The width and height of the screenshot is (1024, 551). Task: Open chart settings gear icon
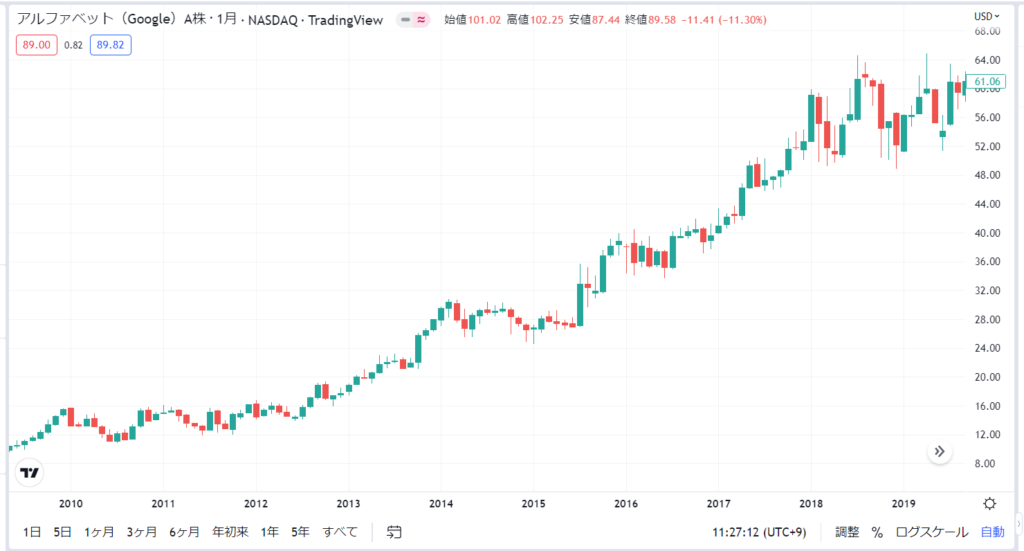989,503
